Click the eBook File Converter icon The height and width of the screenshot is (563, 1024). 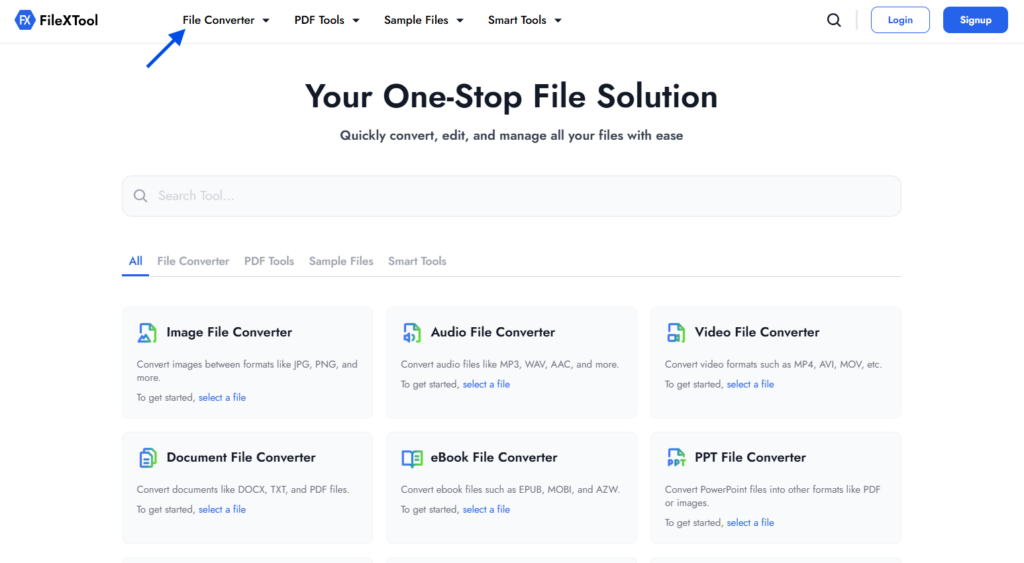pos(411,458)
